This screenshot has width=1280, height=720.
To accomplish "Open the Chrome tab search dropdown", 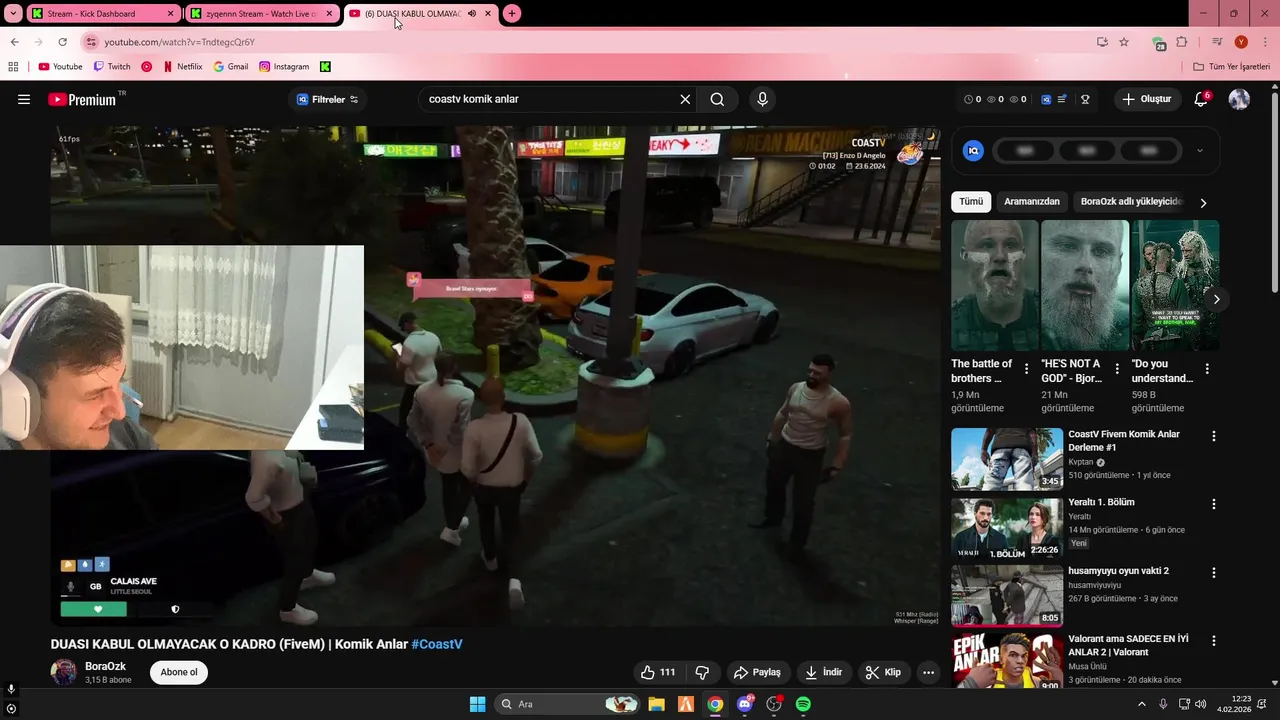I will pos(13,14).
